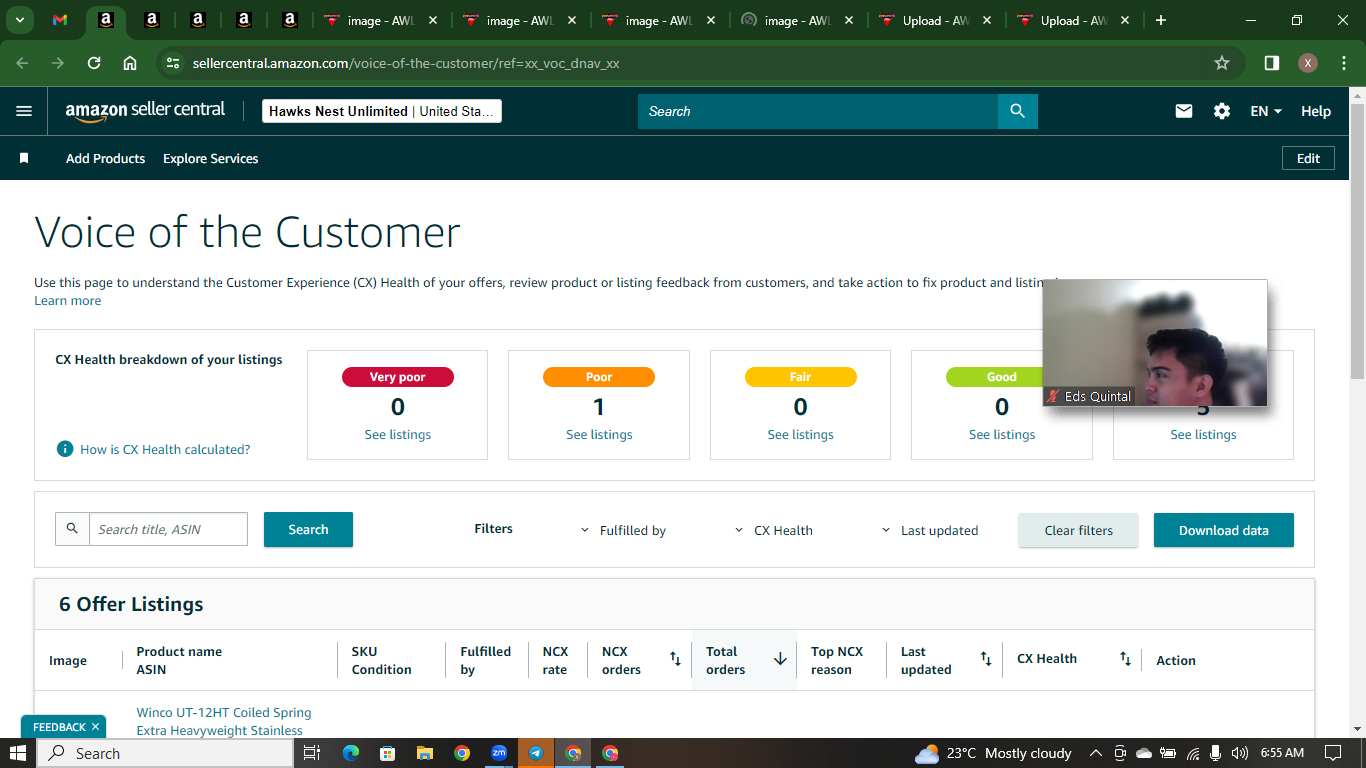The image size is (1366, 768).
Task: Click the info icon beside How is CX Health calculated
Action: click(x=64, y=449)
